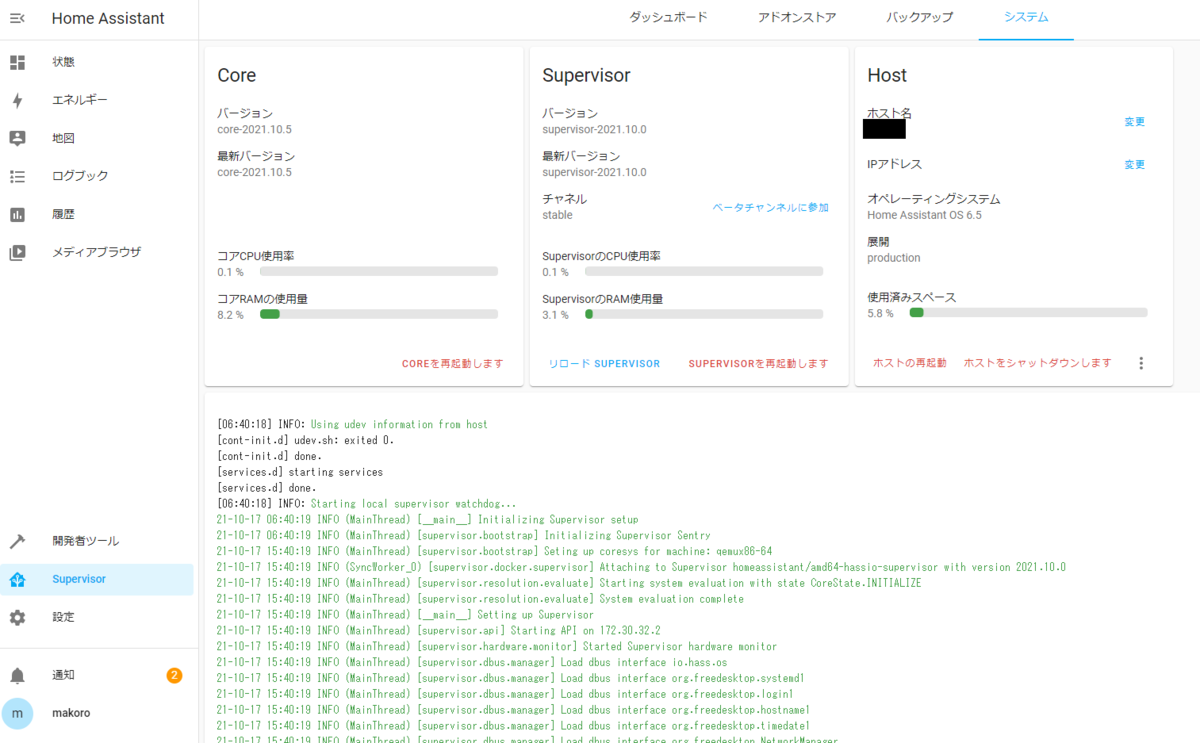The image size is (1200, 743).
Task: Open the Host card three-dot menu
Action: coord(1141,363)
